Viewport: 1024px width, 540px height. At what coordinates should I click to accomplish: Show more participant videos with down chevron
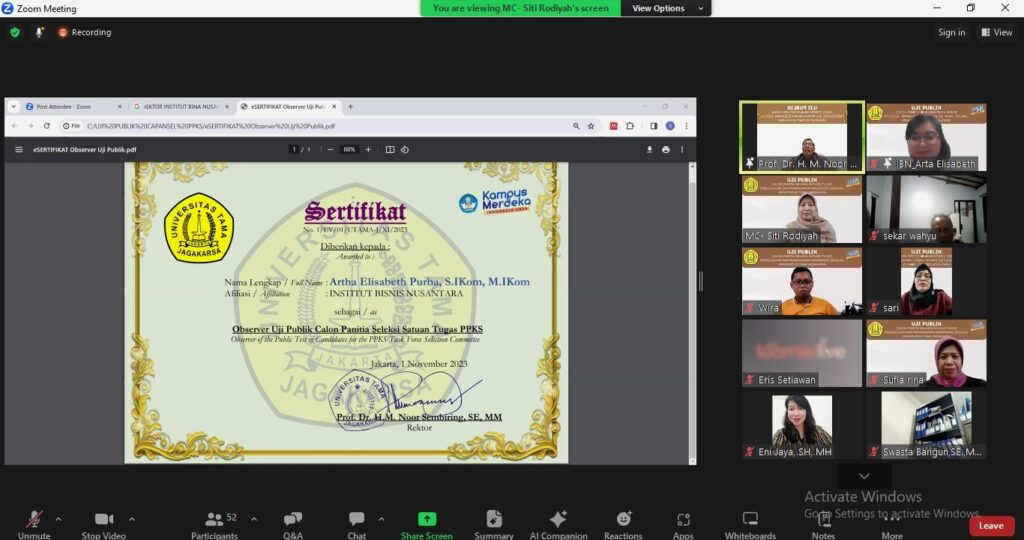coord(864,476)
